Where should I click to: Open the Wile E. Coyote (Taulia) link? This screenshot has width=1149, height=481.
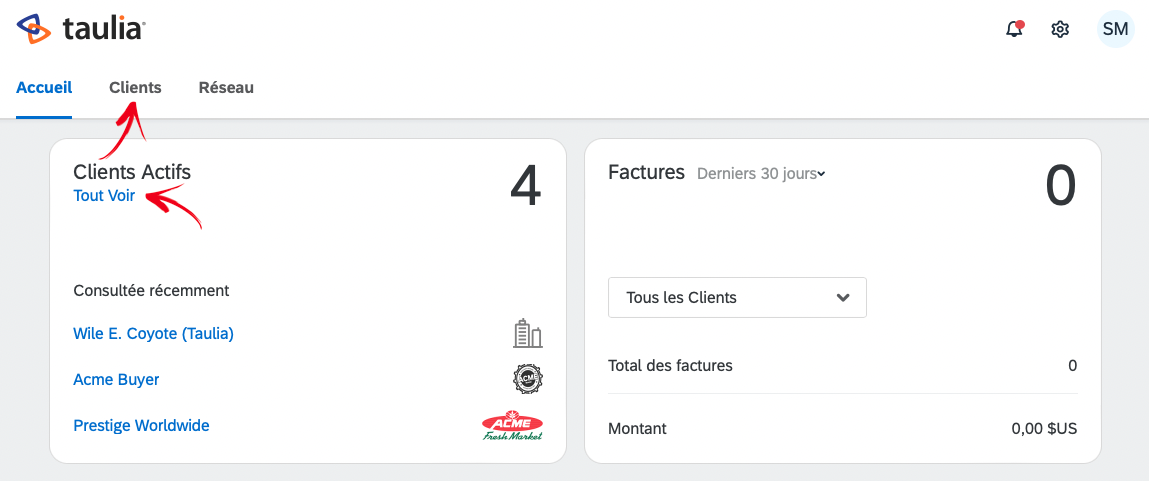154,334
